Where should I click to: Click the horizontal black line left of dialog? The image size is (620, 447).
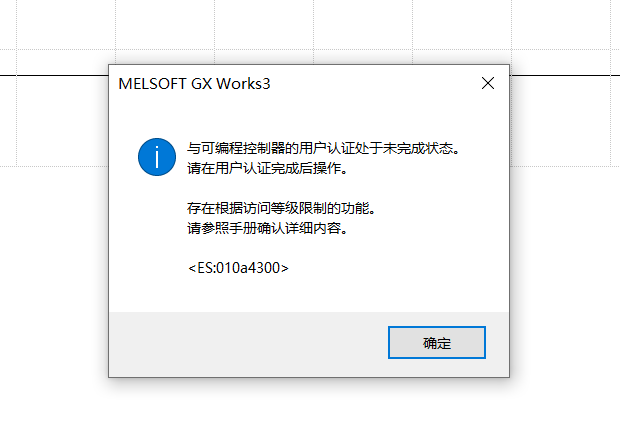click(54, 75)
